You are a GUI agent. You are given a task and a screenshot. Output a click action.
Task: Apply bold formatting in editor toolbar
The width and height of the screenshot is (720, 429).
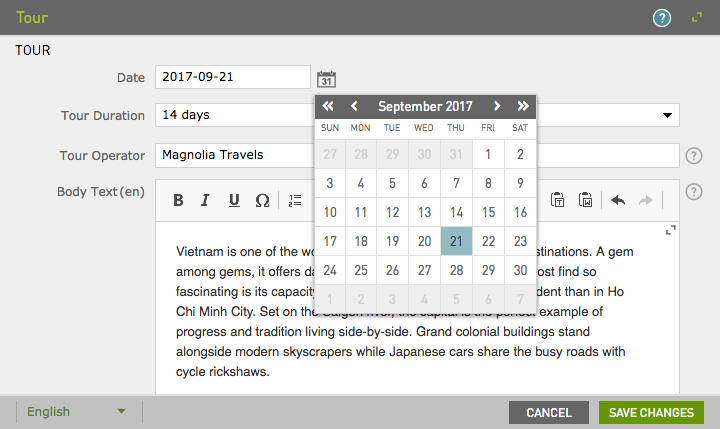pos(178,200)
